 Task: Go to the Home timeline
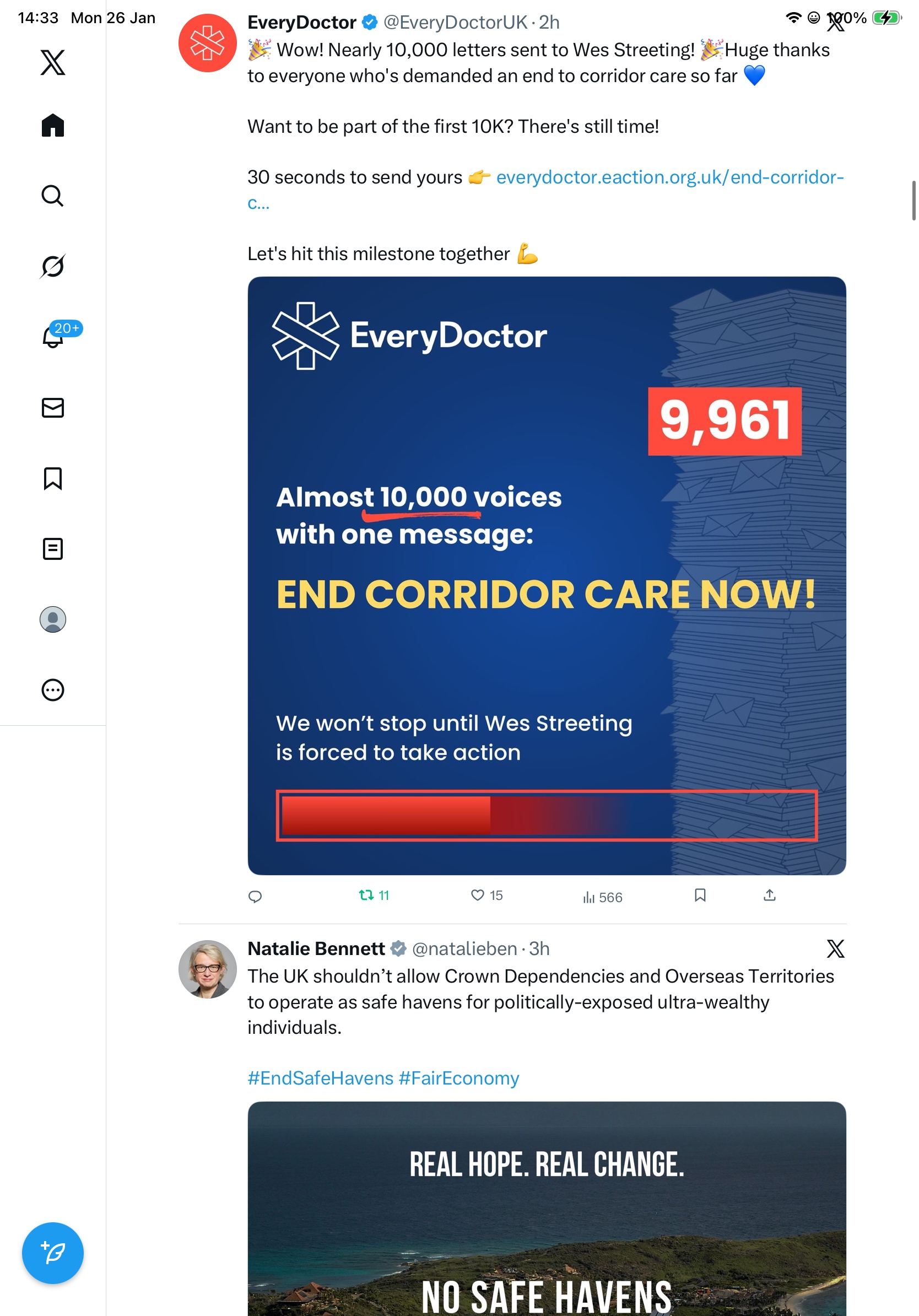[x=53, y=126]
